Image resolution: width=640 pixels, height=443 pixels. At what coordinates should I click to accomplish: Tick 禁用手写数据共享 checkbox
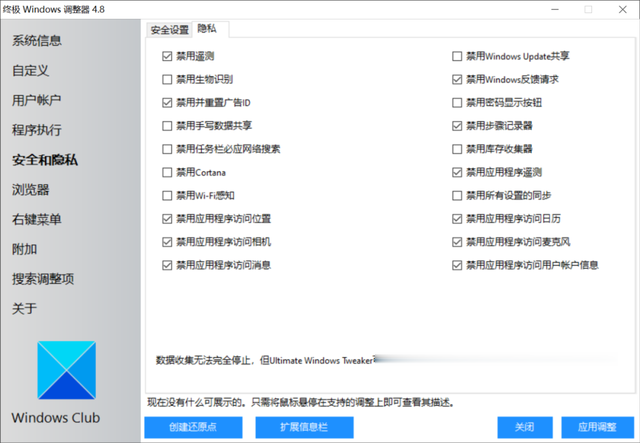[167, 126]
